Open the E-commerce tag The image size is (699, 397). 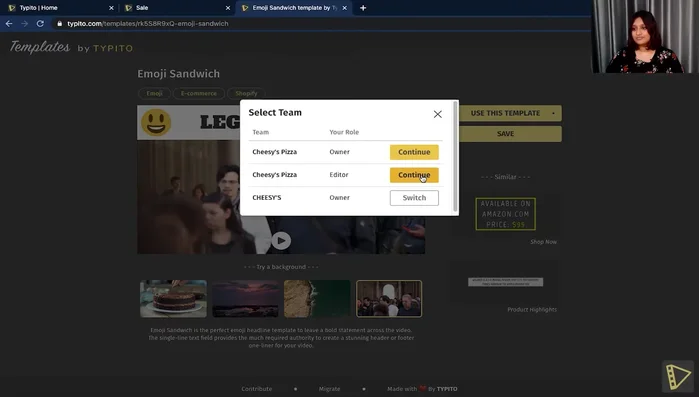[x=198, y=93]
